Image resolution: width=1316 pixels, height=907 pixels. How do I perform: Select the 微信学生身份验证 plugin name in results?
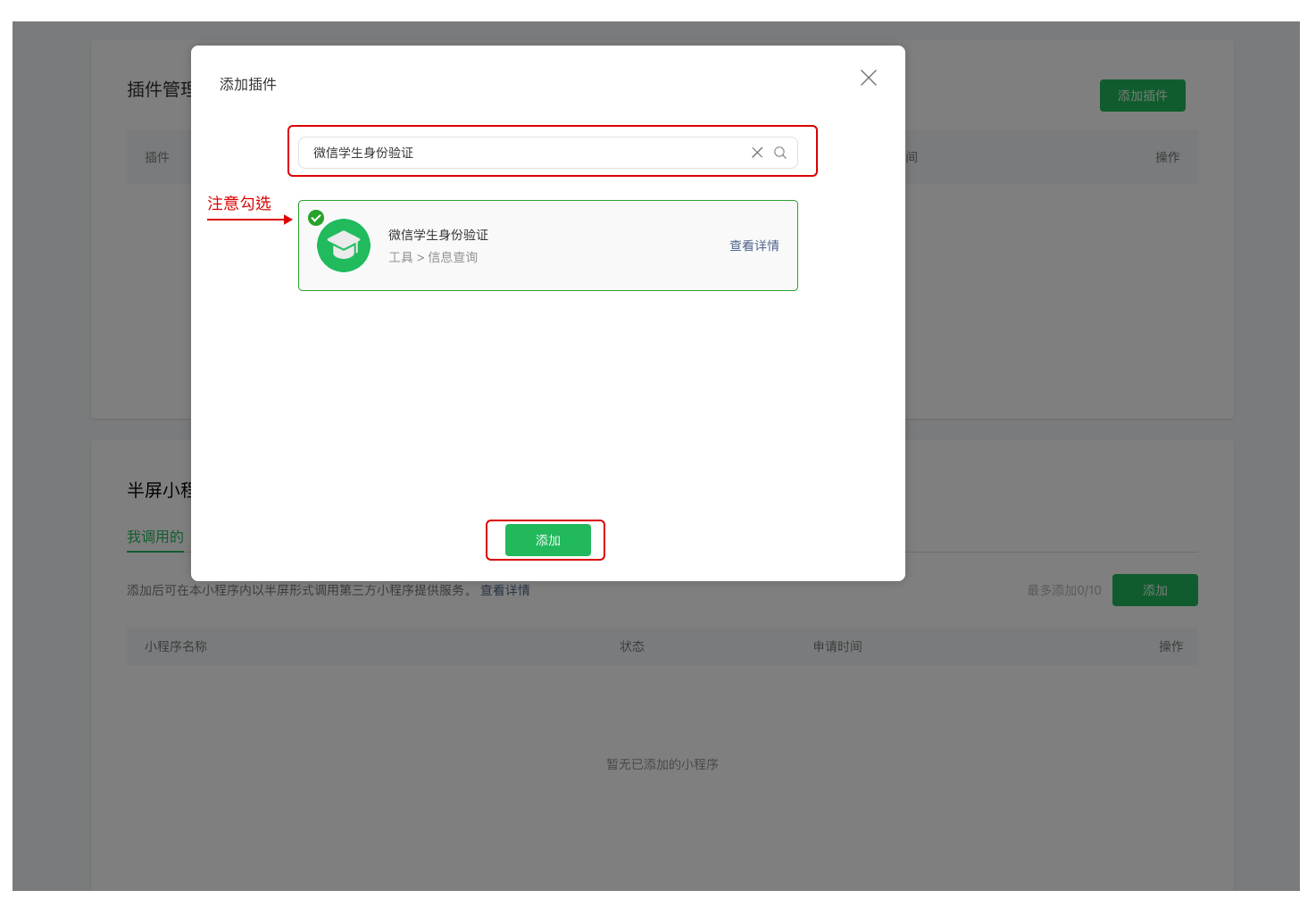tap(437, 235)
